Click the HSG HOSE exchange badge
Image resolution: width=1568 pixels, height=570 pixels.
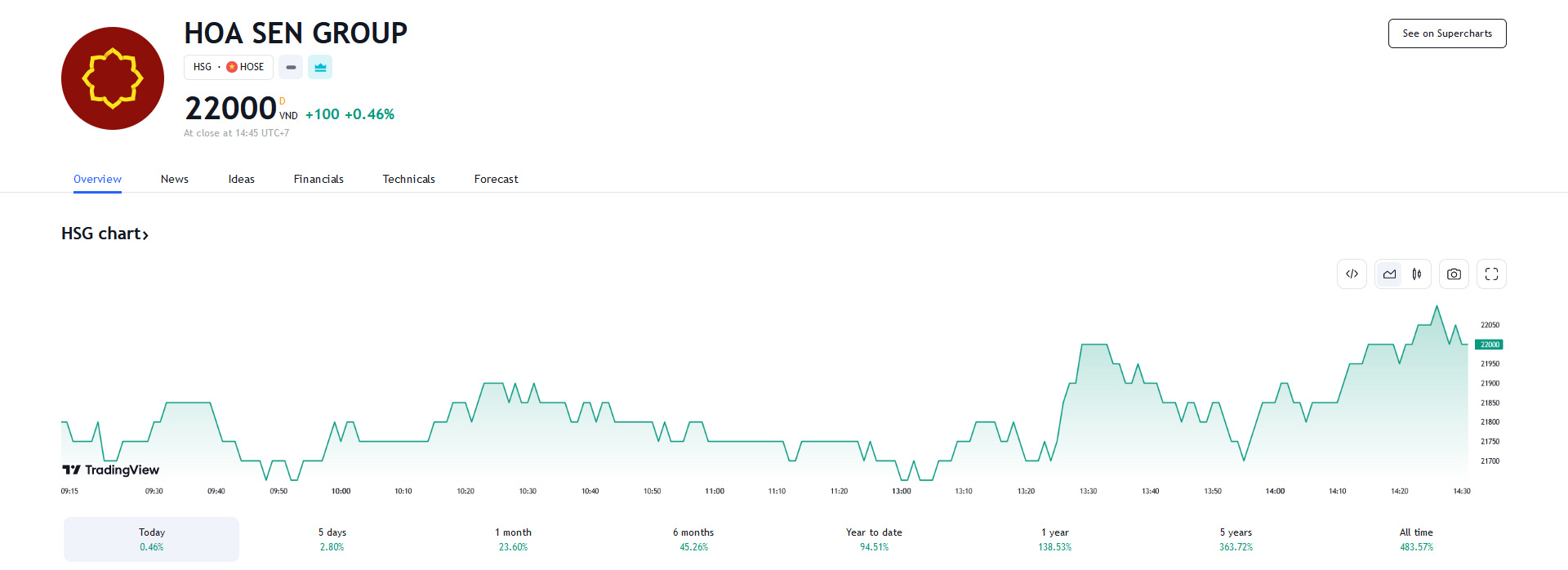229,67
